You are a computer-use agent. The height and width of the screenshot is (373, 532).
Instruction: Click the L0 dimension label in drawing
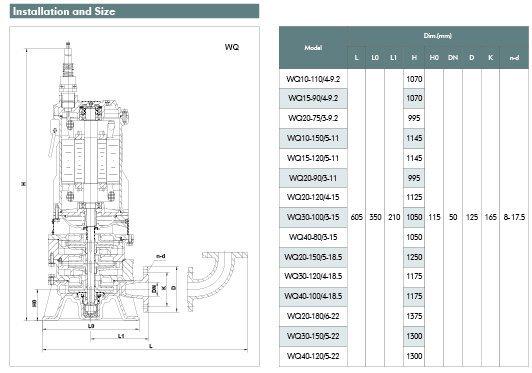click(x=91, y=326)
